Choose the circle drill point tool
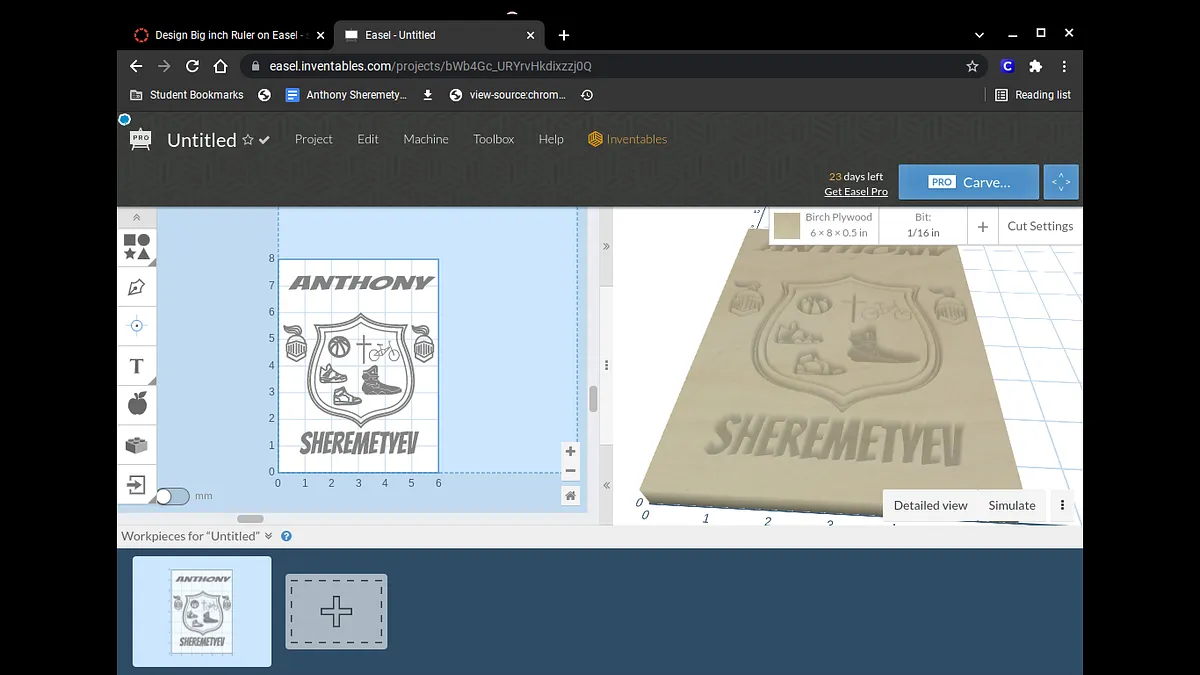The height and width of the screenshot is (675, 1200). point(137,326)
